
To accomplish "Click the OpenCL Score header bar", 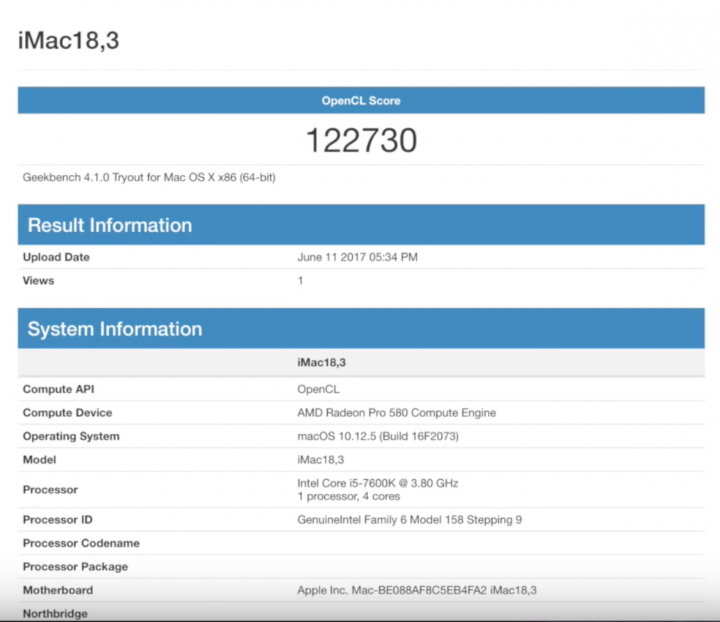I will [361, 100].
